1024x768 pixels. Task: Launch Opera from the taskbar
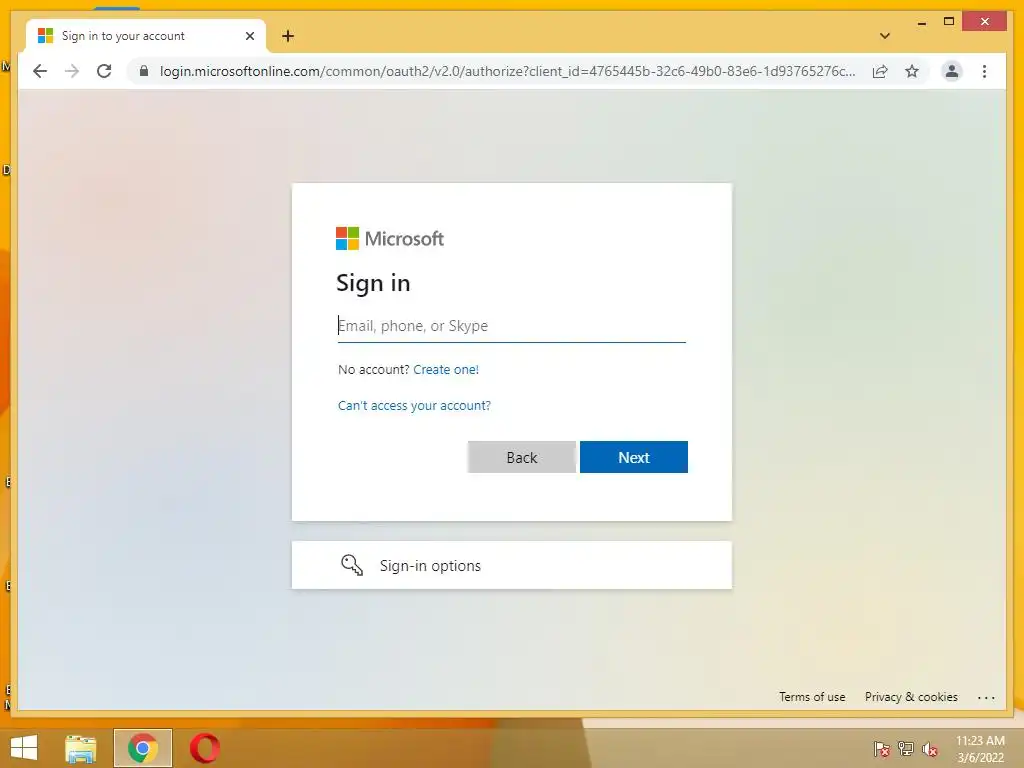[204, 748]
